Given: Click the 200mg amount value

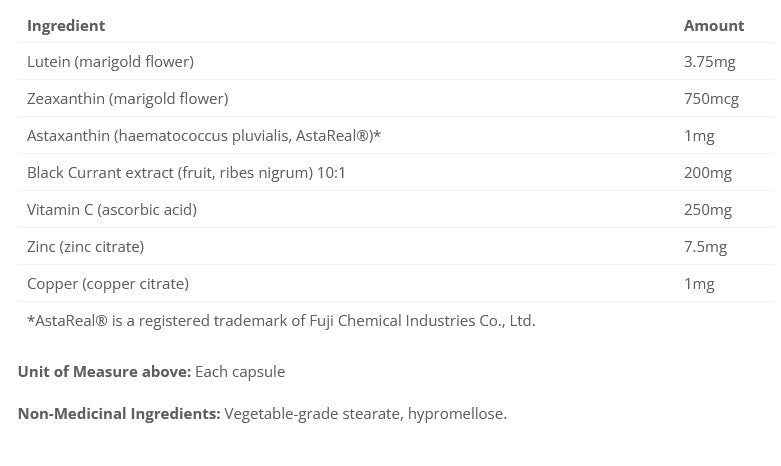Looking at the screenshot, I should point(707,173).
